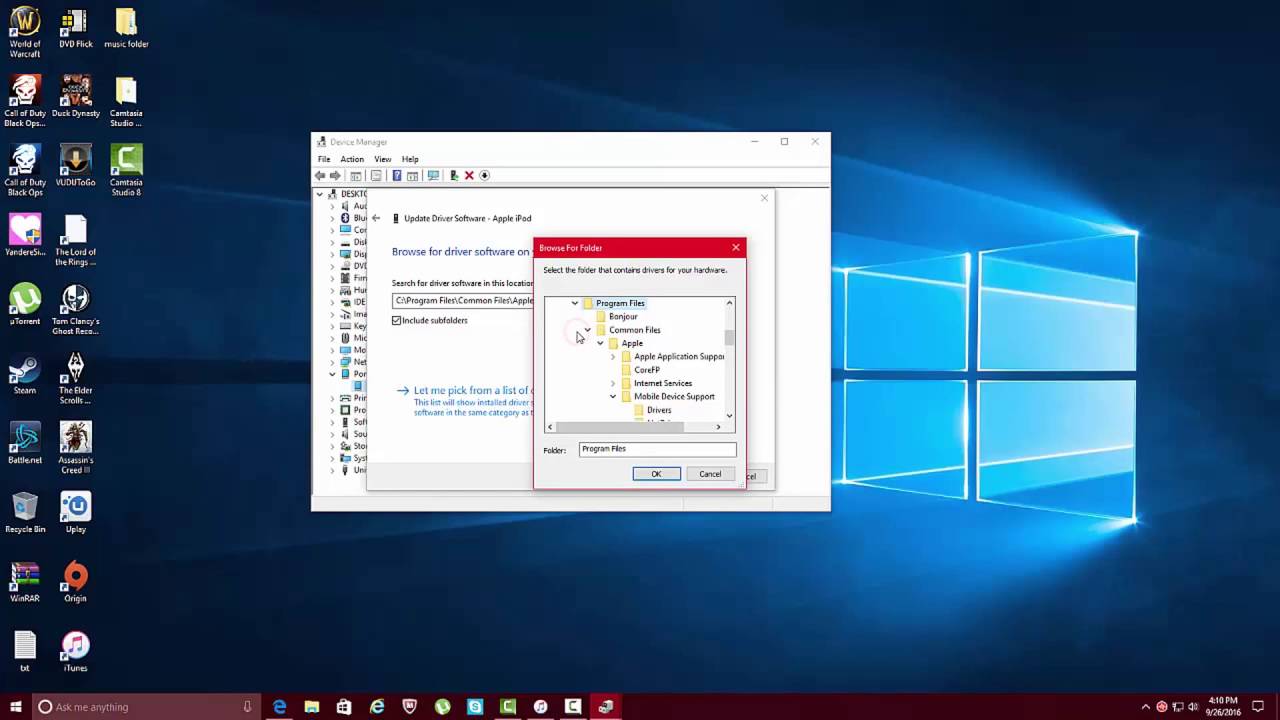Open Steam desktop shortcut
This screenshot has width=1280, height=720.
pyautogui.click(x=25, y=375)
